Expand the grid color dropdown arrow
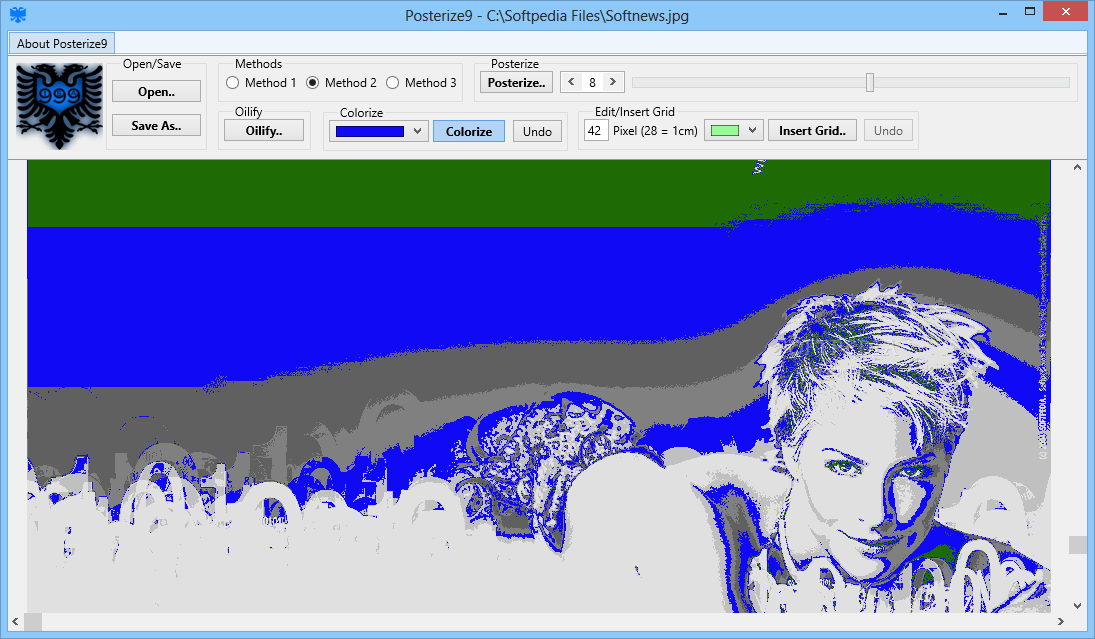The height and width of the screenshot is (639, 1095). coord(752,131)
